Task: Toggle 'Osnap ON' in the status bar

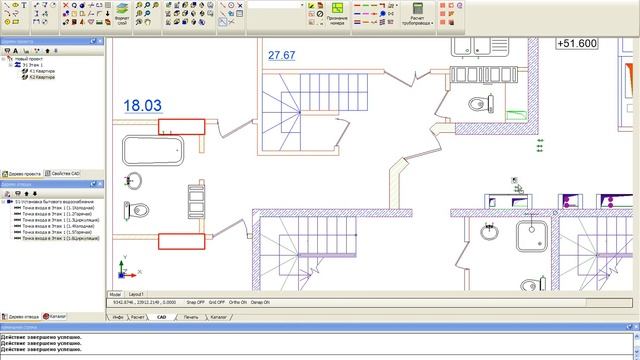Action: 260,302
